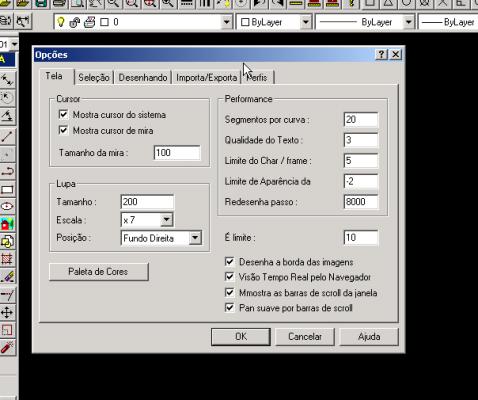Toggle Mostra cursor de mira checkbox

click(63, 130)
